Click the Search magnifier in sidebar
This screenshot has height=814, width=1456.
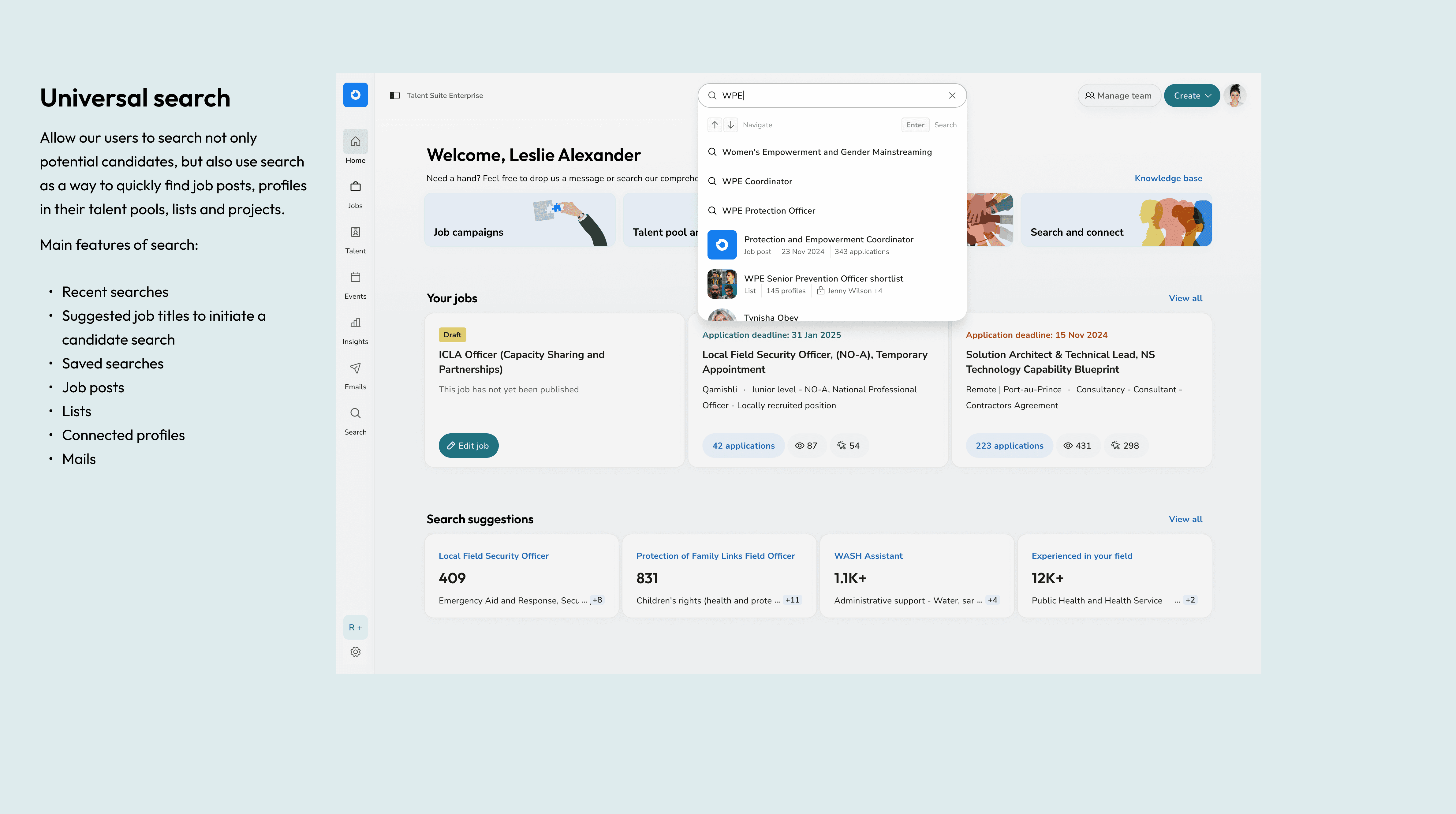(x=355, y=413)
